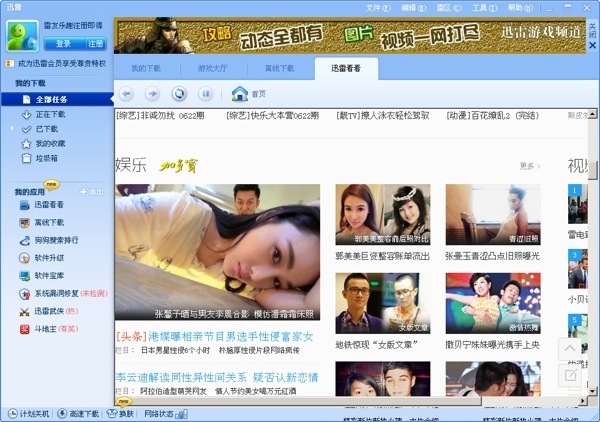
Task: Launch the 斗地主 game
Action: point(49,329)
